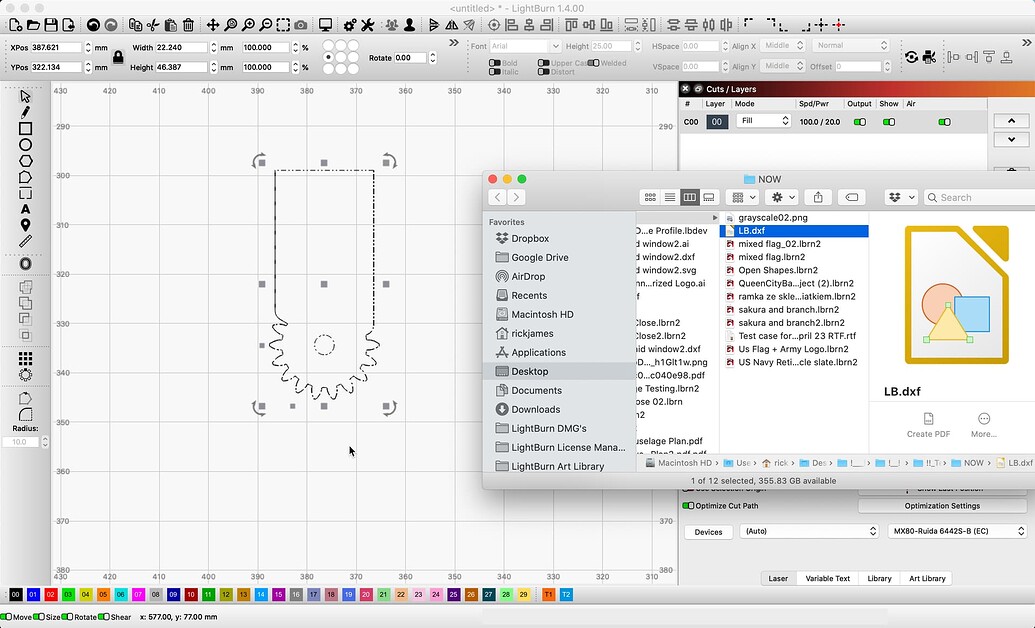The width and height of the screenshot is (1035, 628).
Task: Click the Zoom In magnifier in toolbar
Action: pyautogui.click(x=248, y=23)
